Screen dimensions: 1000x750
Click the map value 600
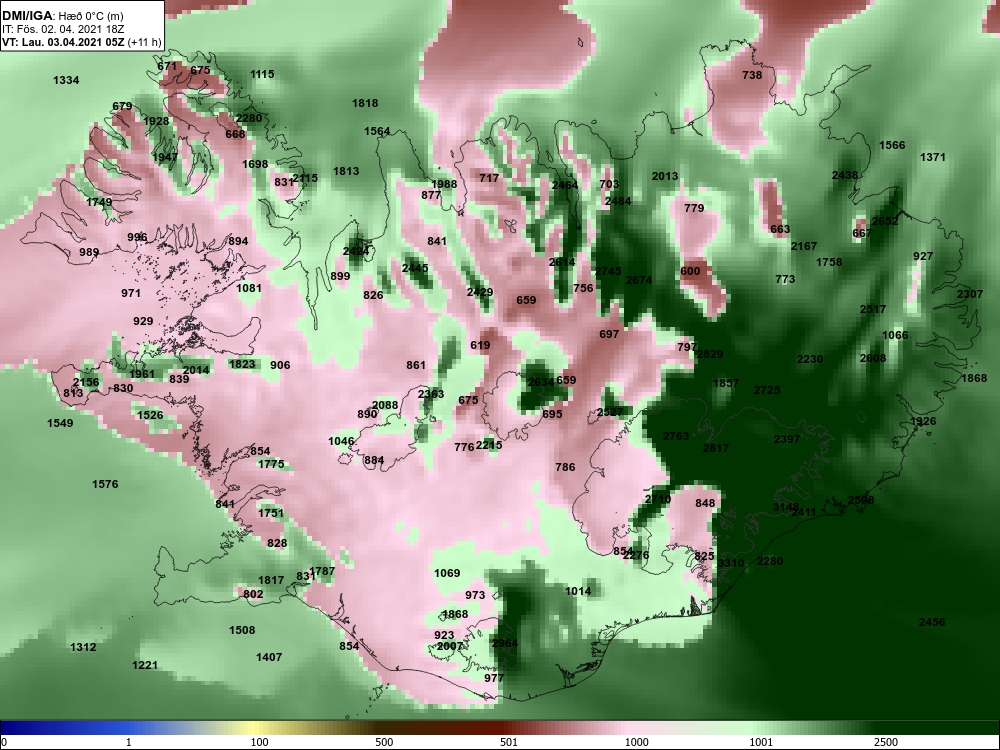pos(690,271)
